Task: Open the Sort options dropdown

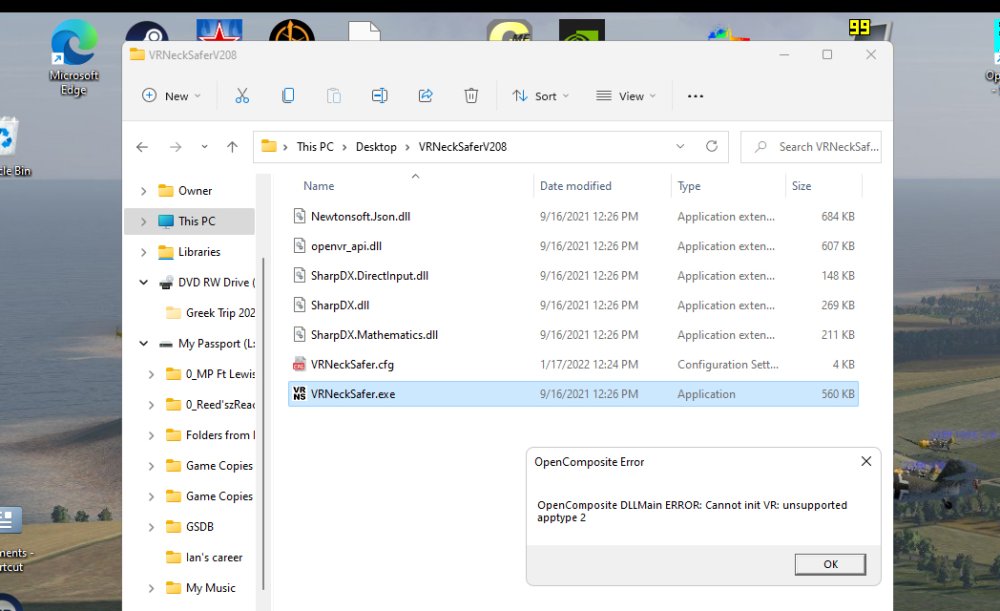Action: coord(540,96)
